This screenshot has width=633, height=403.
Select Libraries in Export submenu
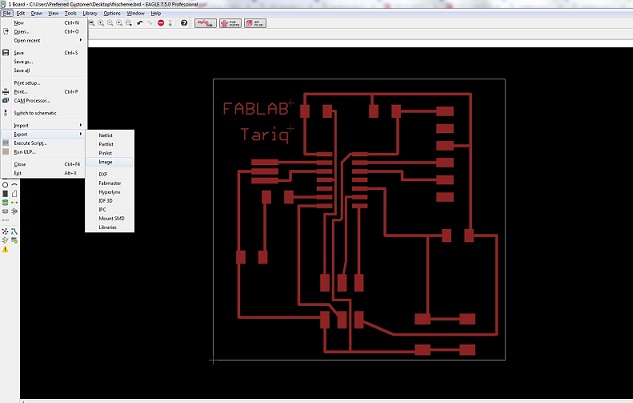(x=110, y=227)
